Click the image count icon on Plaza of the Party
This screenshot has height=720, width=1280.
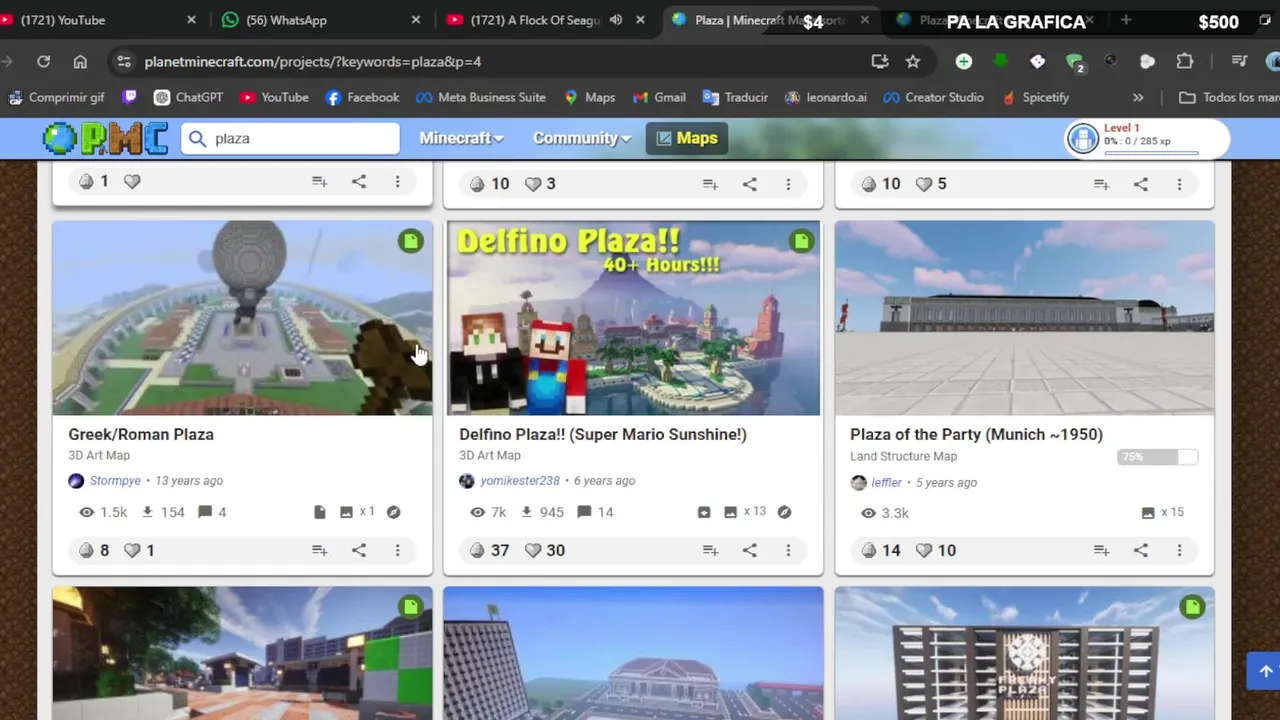tap(1148, 513)
